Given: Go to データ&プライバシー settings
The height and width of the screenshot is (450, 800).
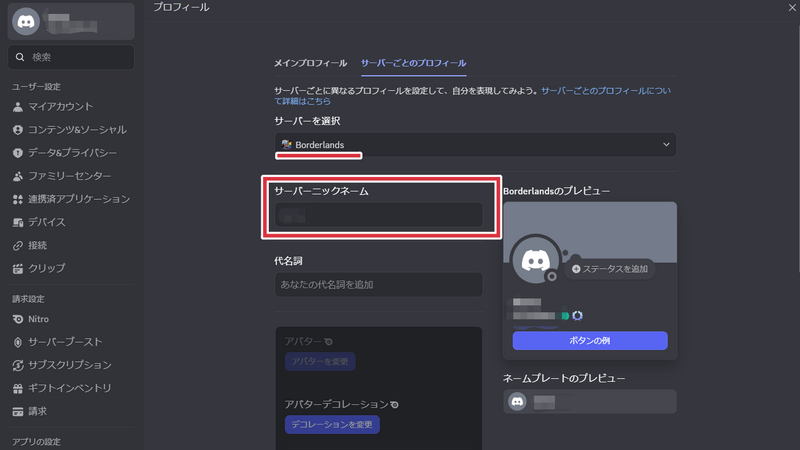Looking at the screenshot, I should [71, 153].
